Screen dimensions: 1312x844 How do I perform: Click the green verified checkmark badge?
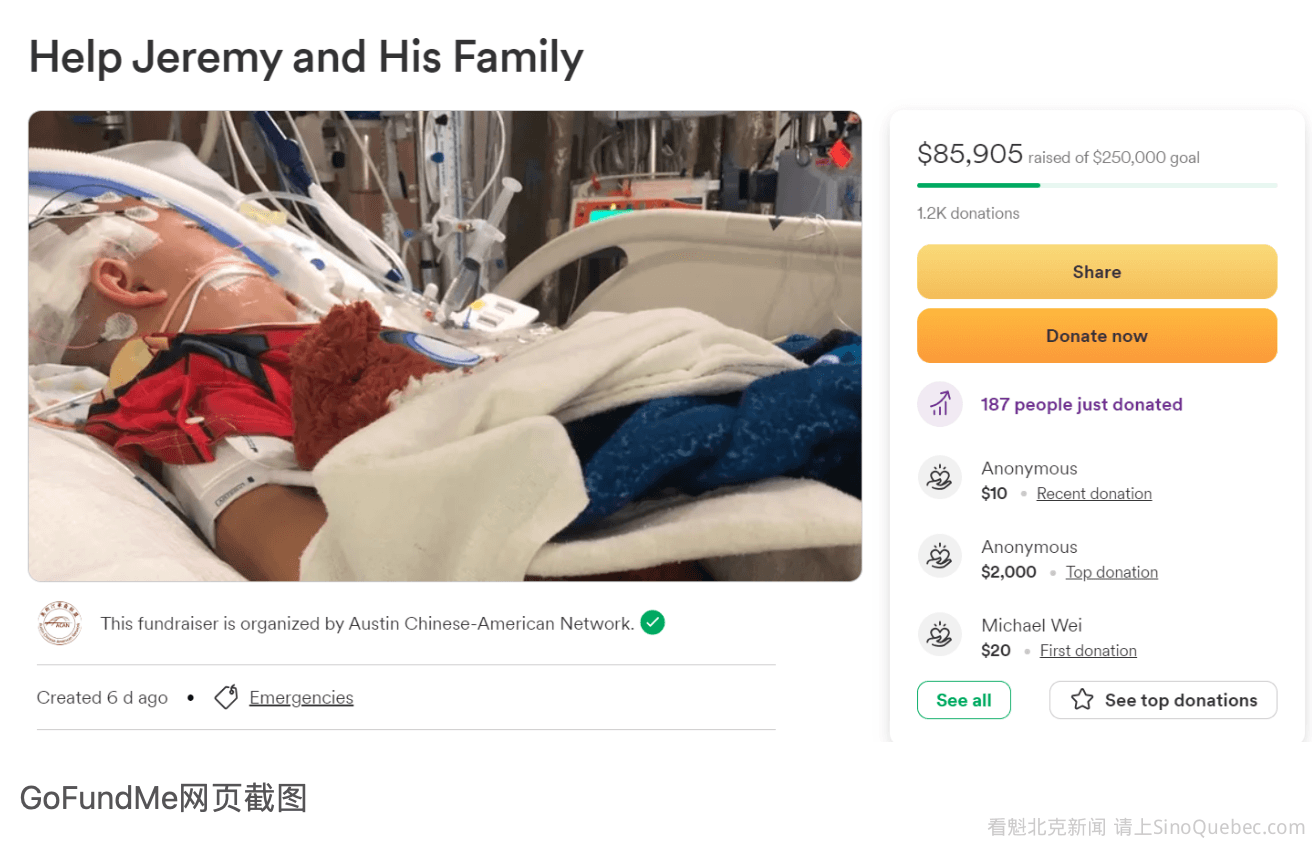[x=653, y=622]
